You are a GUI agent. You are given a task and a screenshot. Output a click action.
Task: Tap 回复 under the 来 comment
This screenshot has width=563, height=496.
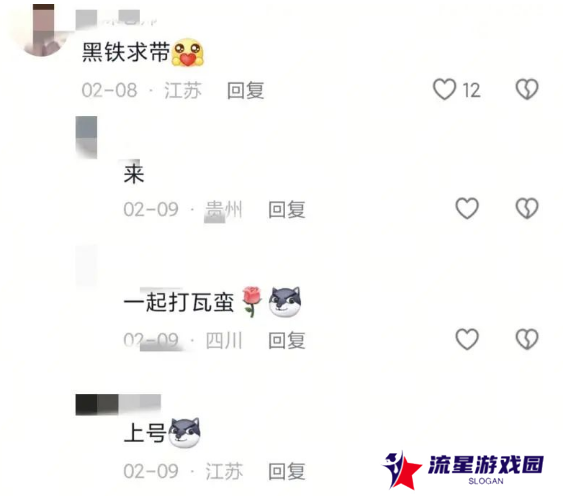[287, 209]
